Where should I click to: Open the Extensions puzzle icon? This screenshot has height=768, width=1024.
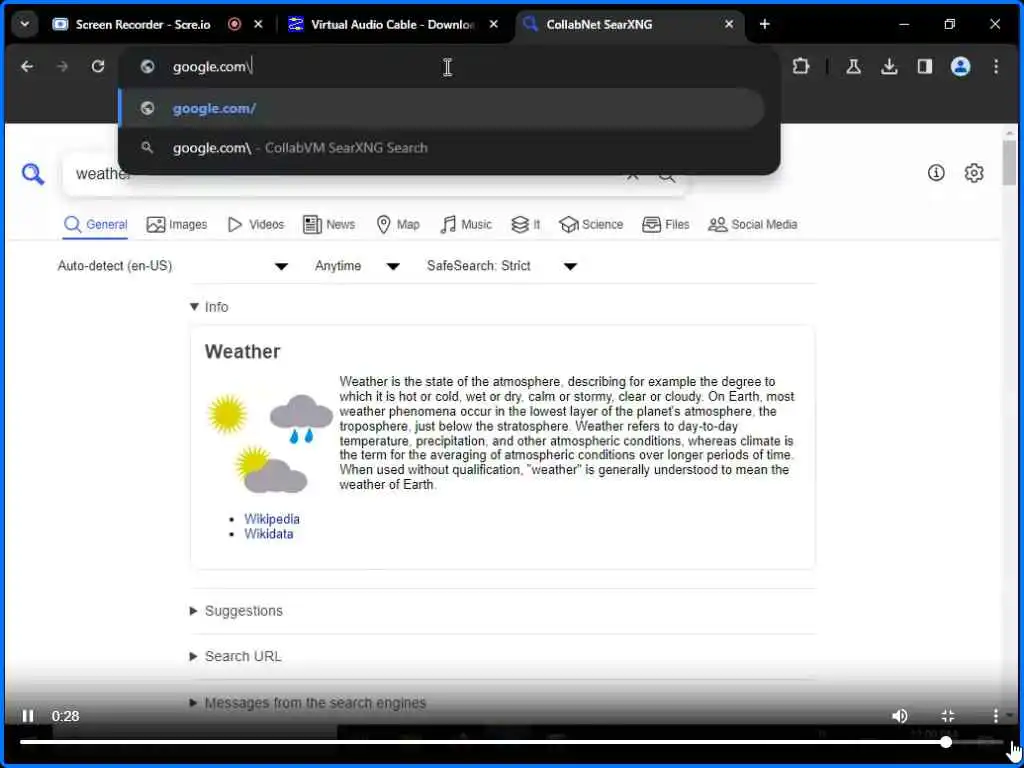(801, 67)
